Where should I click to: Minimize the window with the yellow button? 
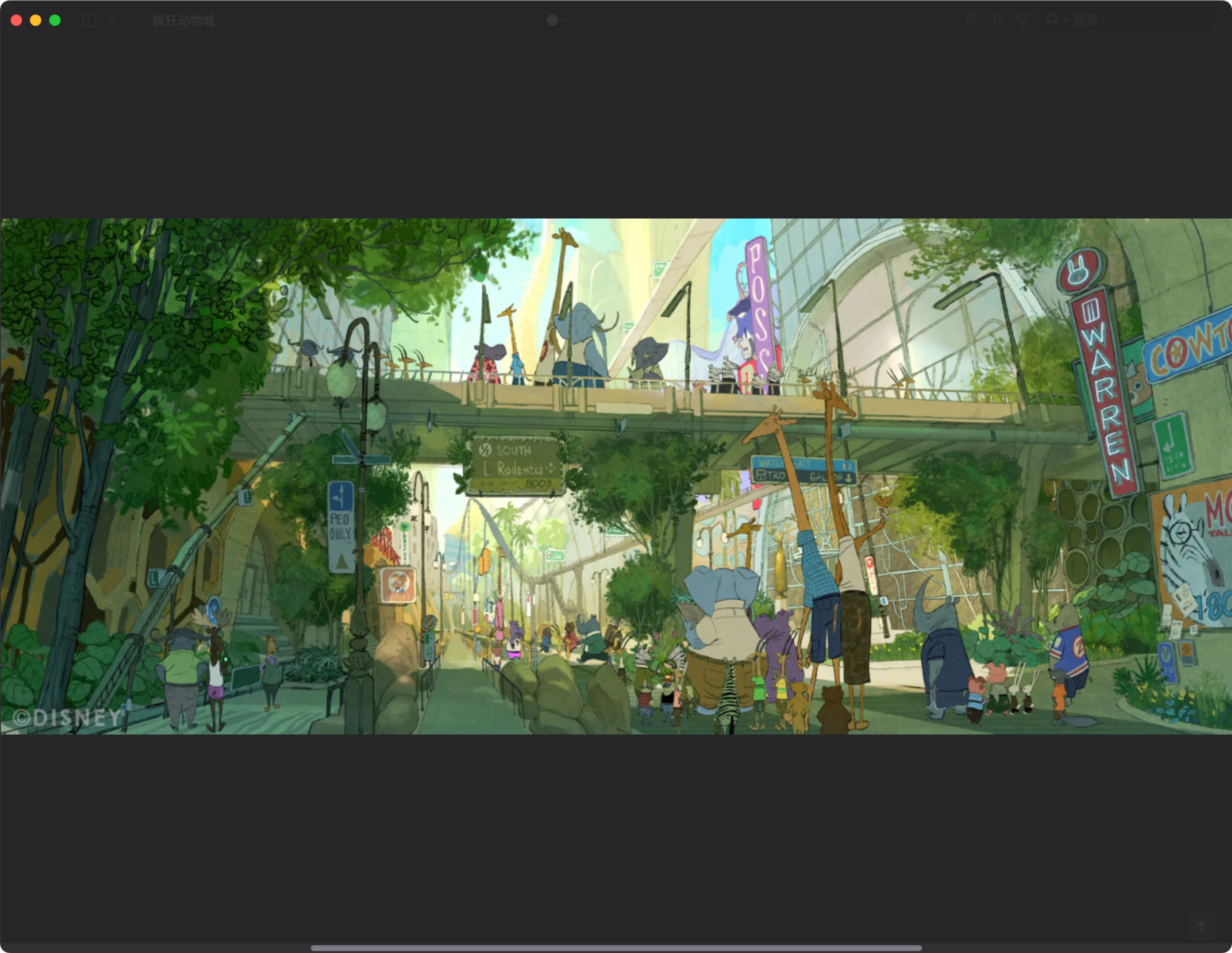(36, 20)
